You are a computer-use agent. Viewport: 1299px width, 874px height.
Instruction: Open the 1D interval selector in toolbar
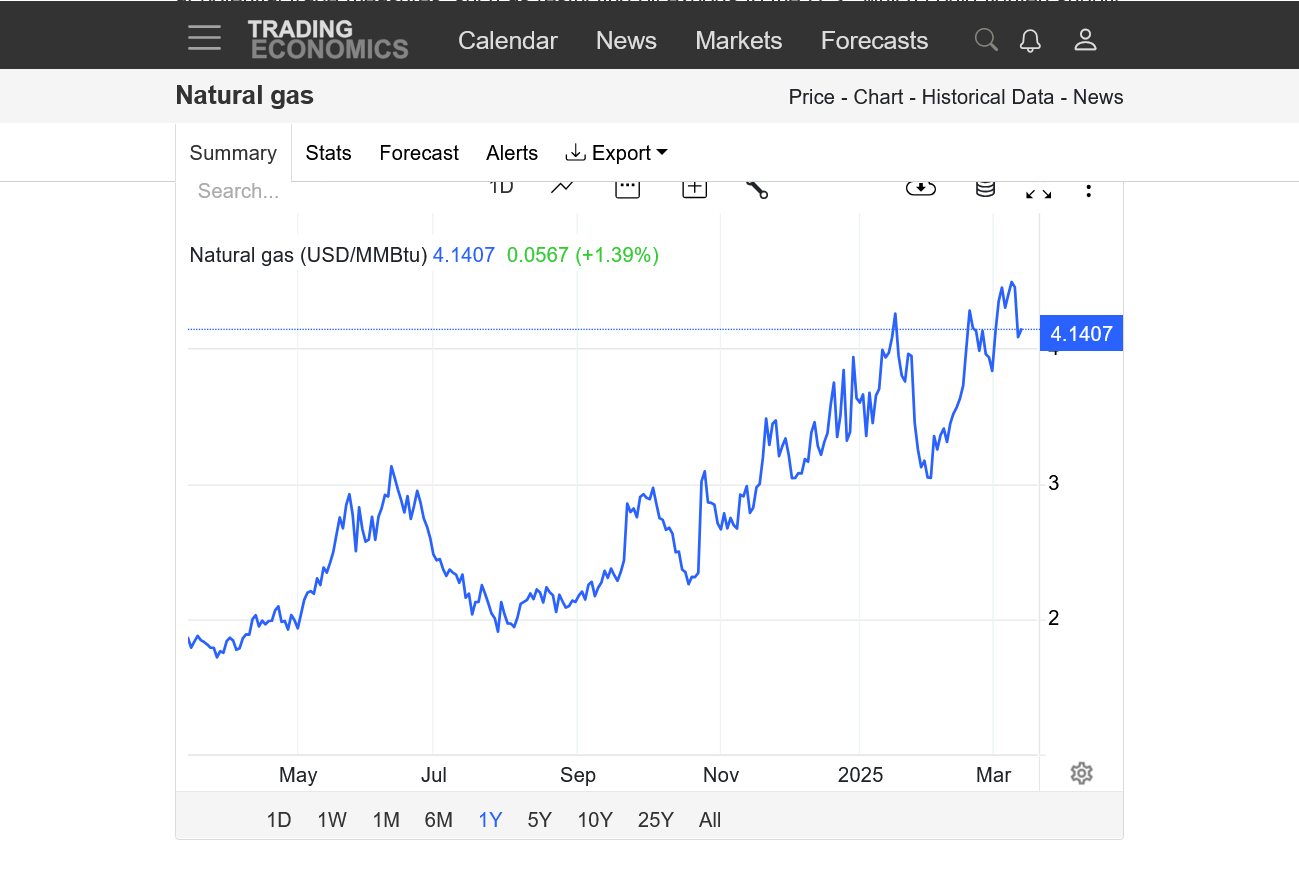(501, 187)
